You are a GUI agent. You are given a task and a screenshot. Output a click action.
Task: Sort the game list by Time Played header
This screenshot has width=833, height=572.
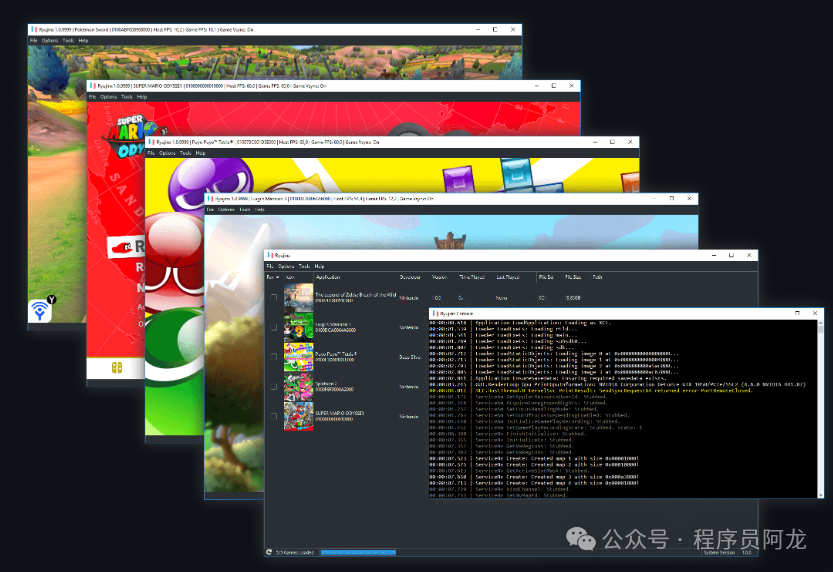pos(470,277)
